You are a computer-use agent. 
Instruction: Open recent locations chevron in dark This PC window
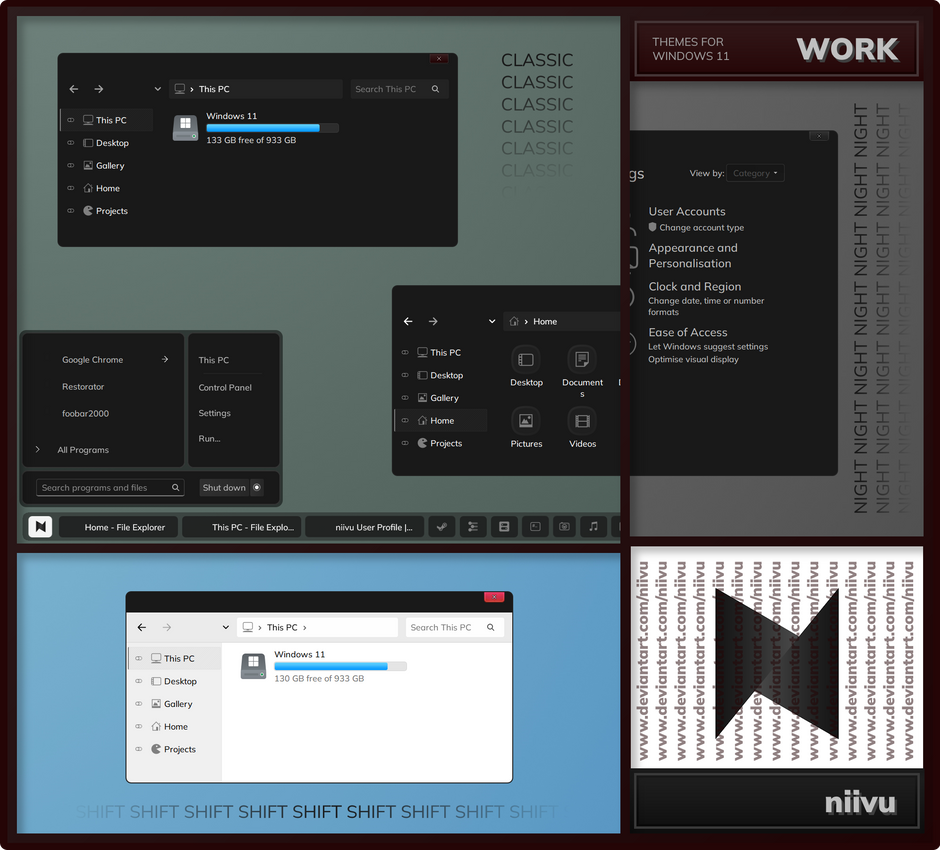pyautogui.click(x=158, y=89)
